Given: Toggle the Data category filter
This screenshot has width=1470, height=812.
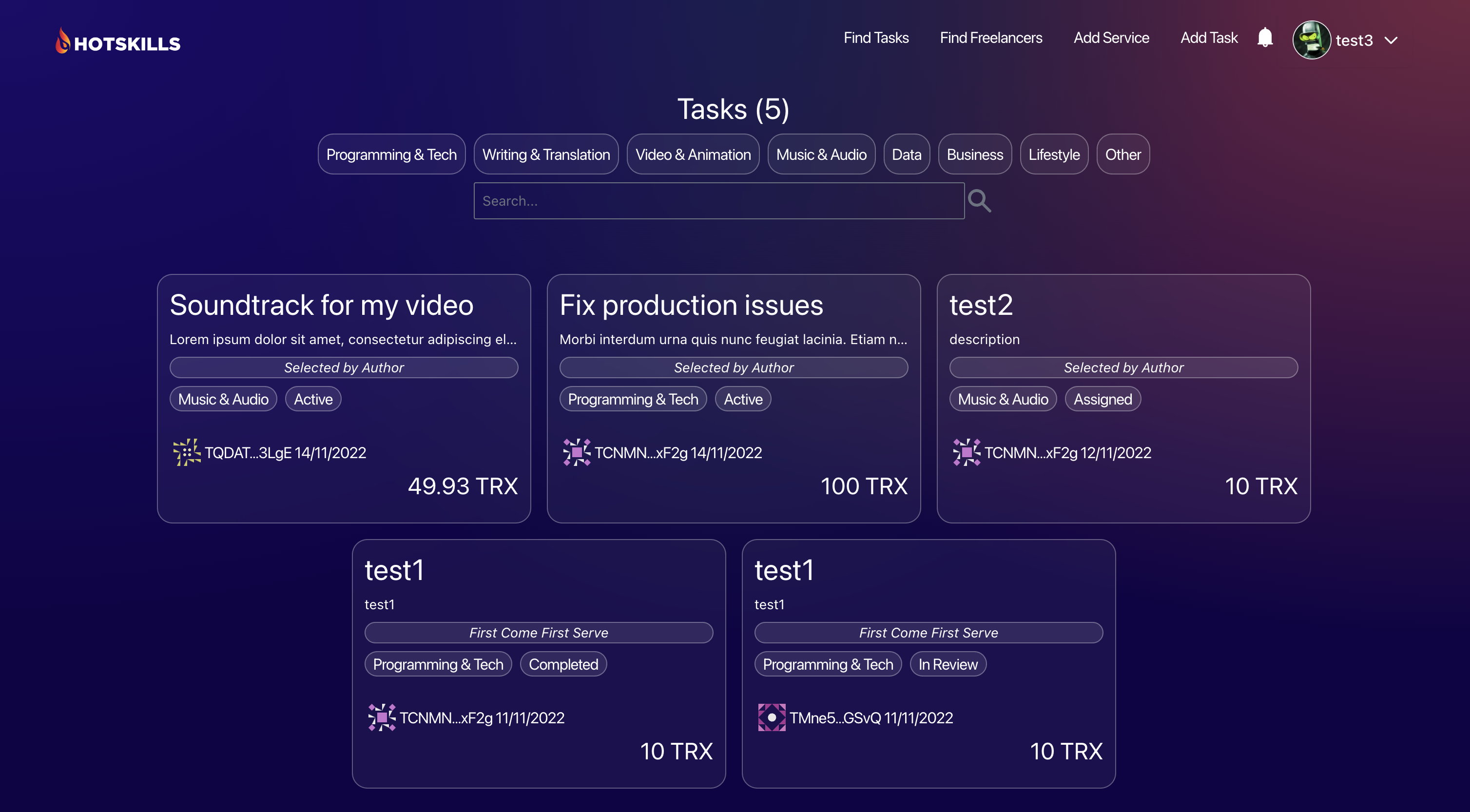Looking at the screenshot, I should click(906, 155).
